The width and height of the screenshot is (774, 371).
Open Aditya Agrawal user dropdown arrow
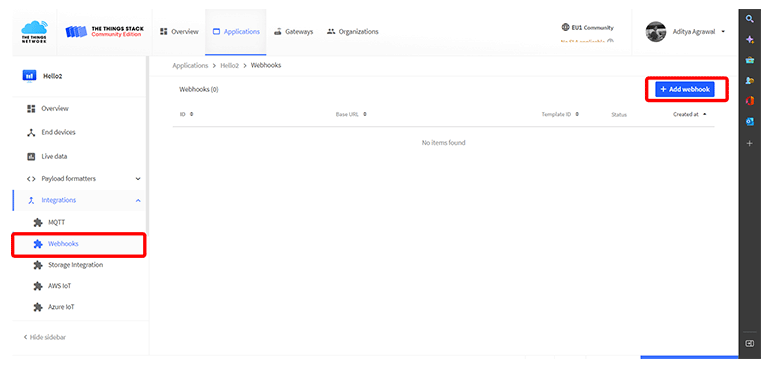723,32
